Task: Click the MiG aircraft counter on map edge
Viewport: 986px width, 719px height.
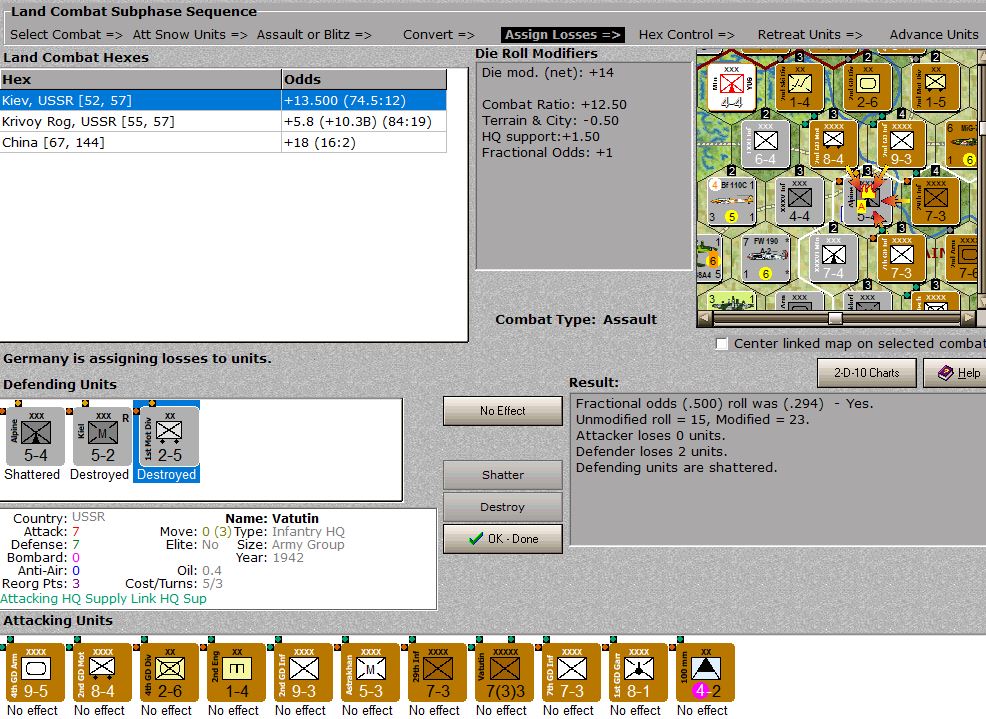Action: click(x=962, y=145)
